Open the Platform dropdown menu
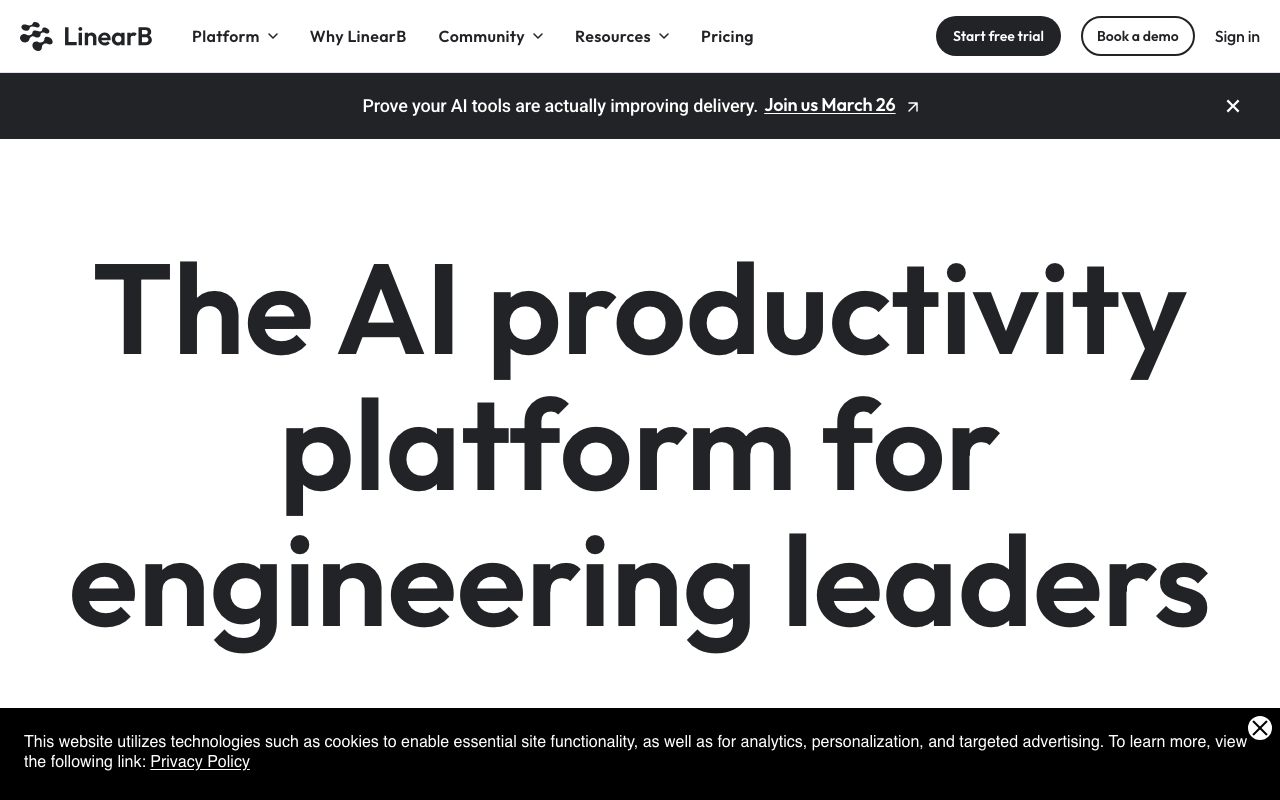 [226, 36]
